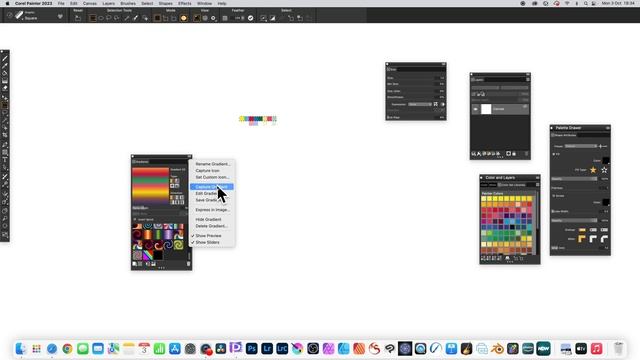Image resolution: width=640 pixels, height=360 pixels.
Task: Open the Music app in dock
Action: tap(596, 349)
